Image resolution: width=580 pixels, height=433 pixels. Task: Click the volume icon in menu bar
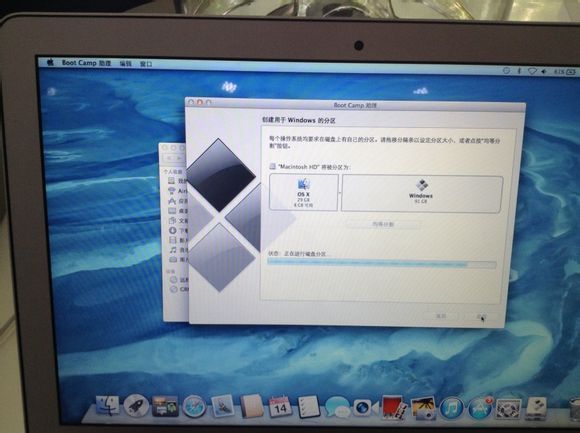(544, 71)
